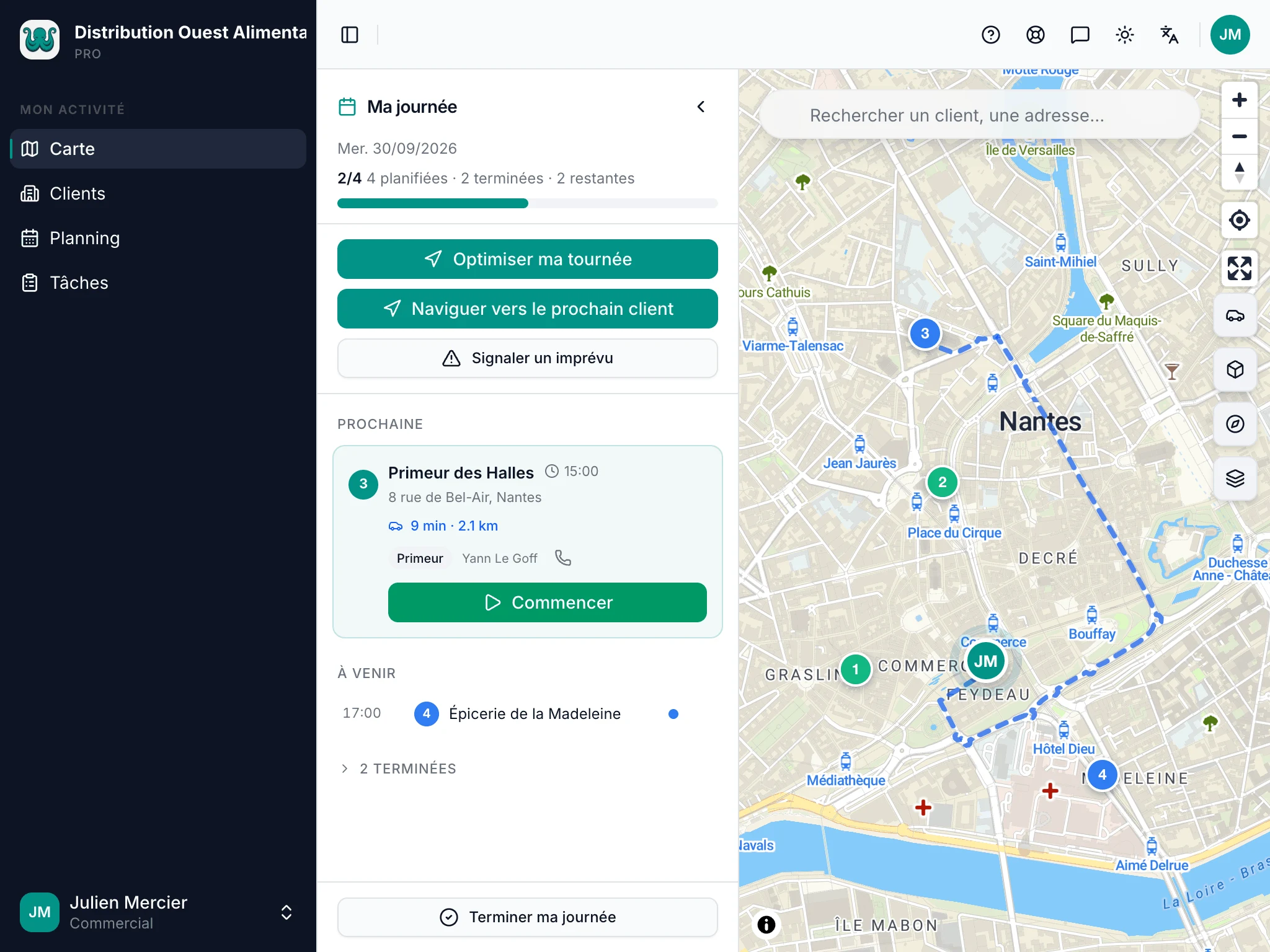1270x952 pixels.
Task: Open the language translation icon
Action: [1170, 35]
